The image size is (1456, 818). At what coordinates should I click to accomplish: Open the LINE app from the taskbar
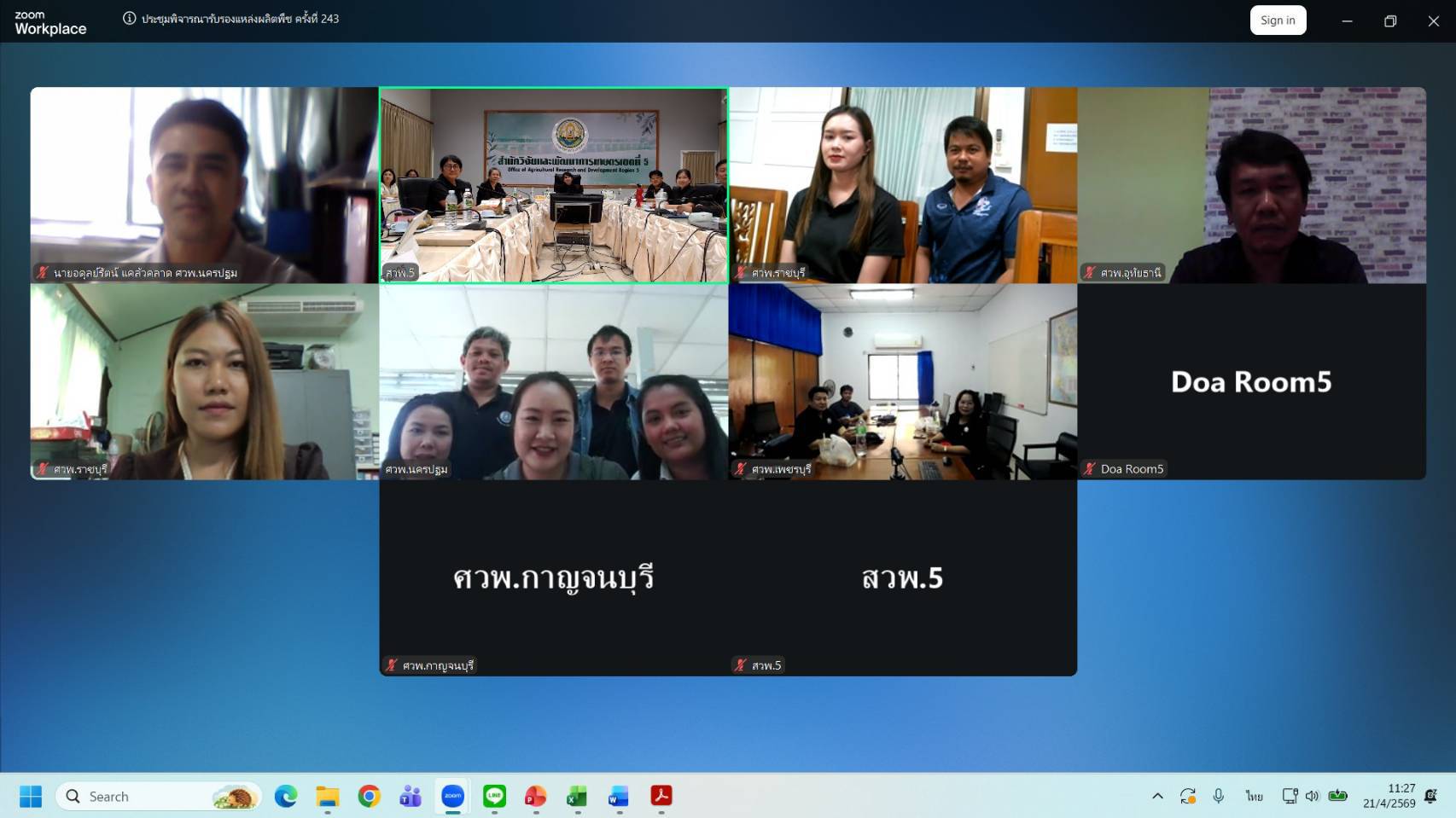coord(494,796)
